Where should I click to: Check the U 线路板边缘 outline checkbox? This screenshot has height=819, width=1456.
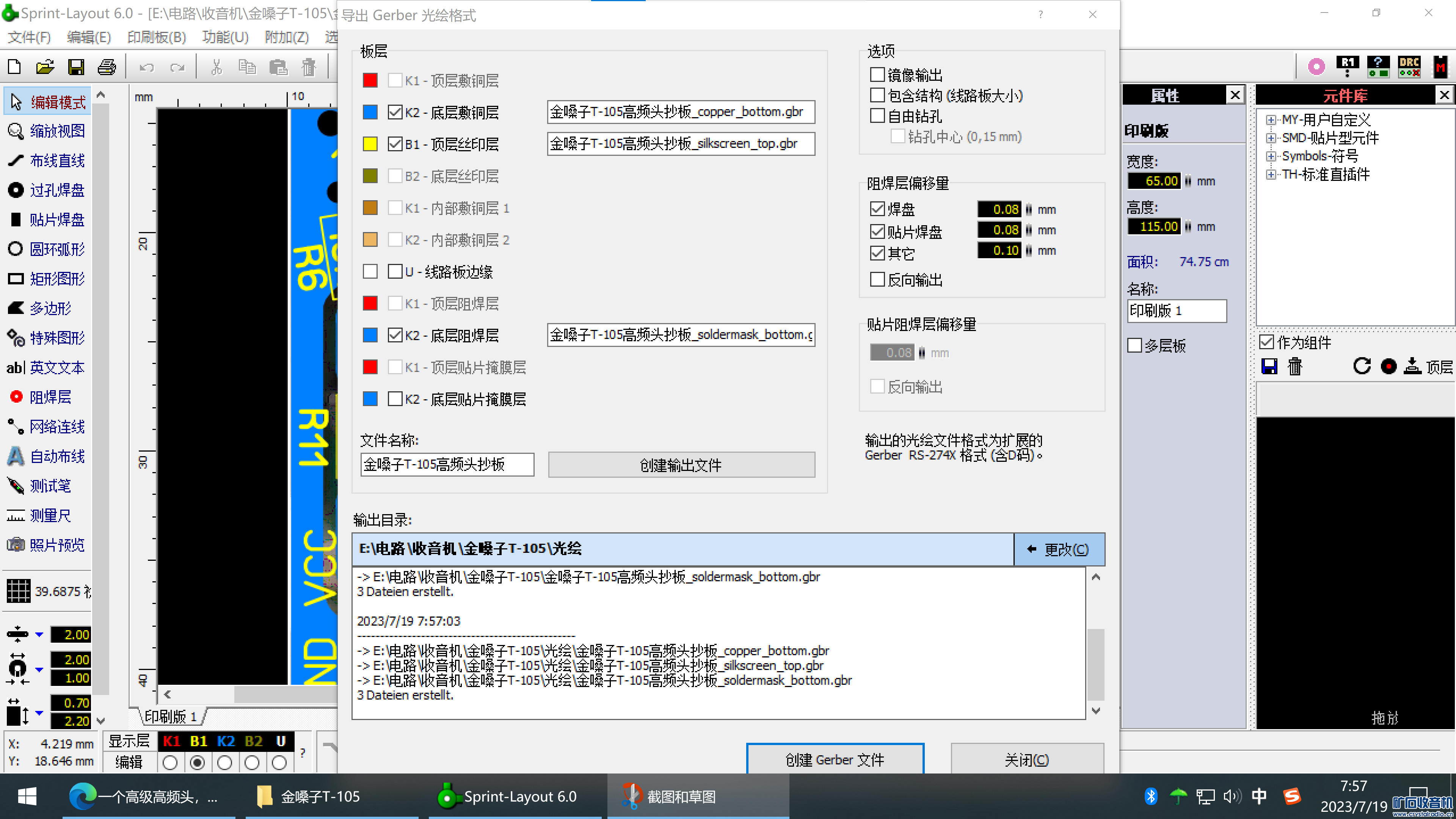[x=395, y=271]
